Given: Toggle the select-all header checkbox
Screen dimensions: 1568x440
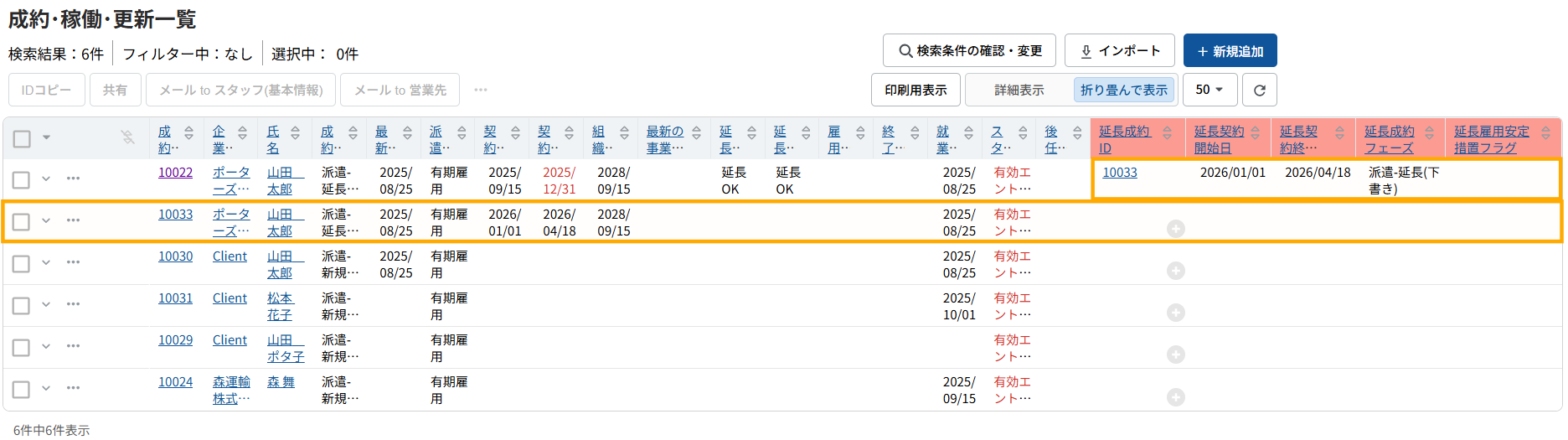Looking at the screenshot, I should pos(23,138).
